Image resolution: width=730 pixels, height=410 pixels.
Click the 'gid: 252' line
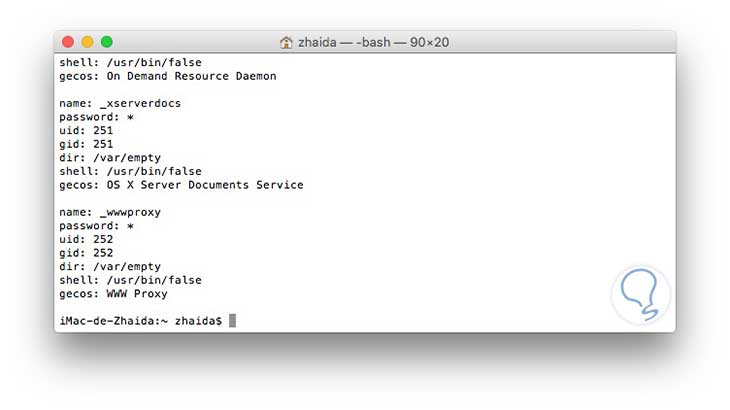[x=86, y=253]
